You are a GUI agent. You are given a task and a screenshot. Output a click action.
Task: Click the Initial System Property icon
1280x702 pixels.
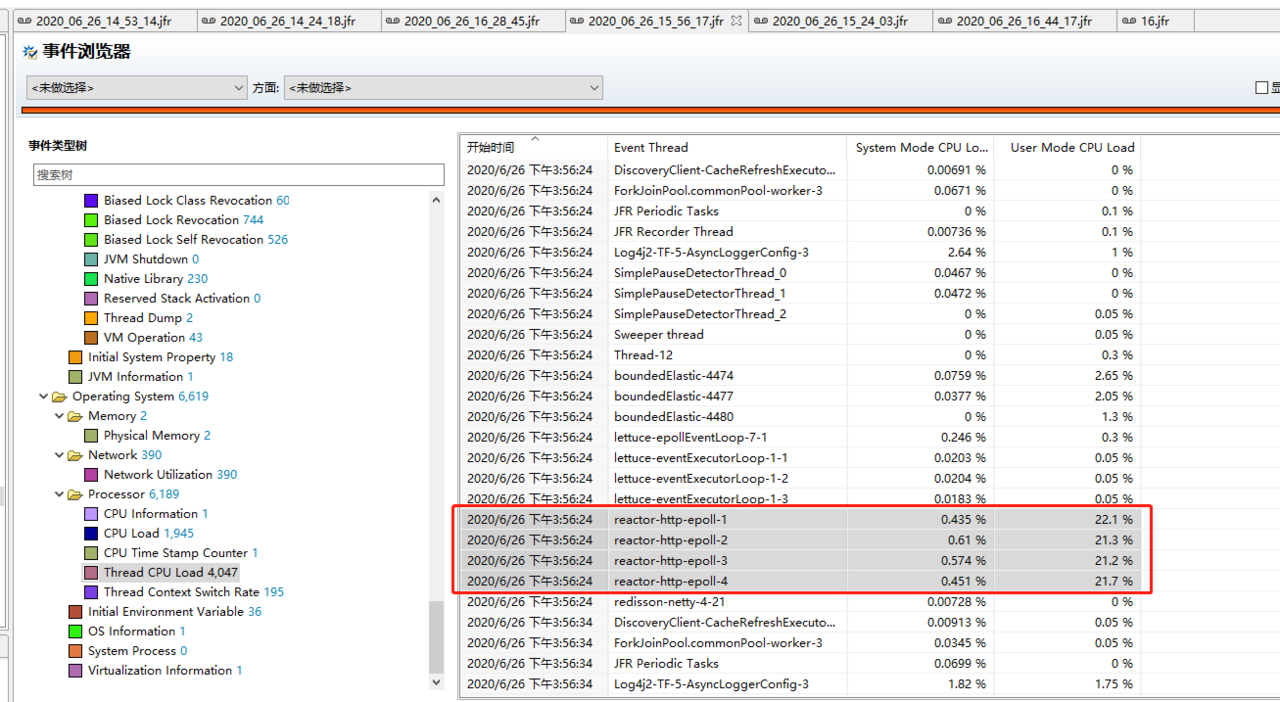pyautogui.click(x=75, y=357)
